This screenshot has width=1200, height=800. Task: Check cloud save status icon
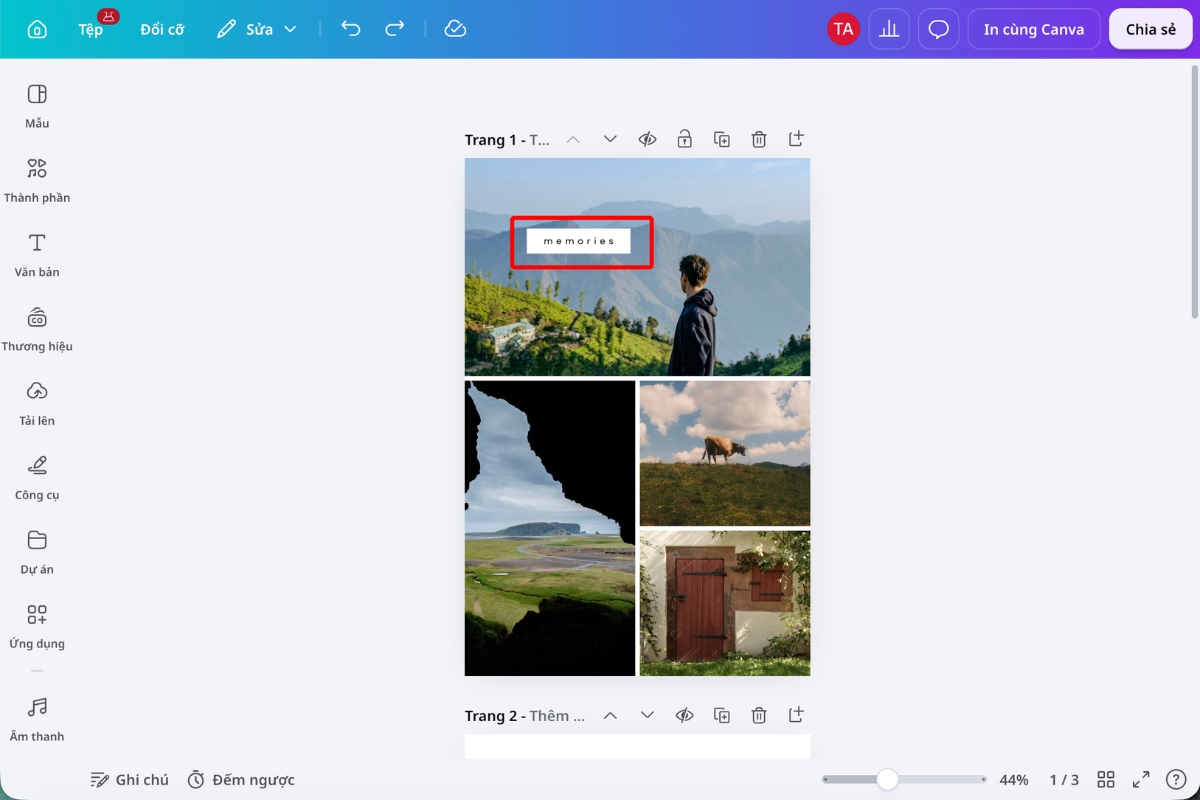pos(455,29)
